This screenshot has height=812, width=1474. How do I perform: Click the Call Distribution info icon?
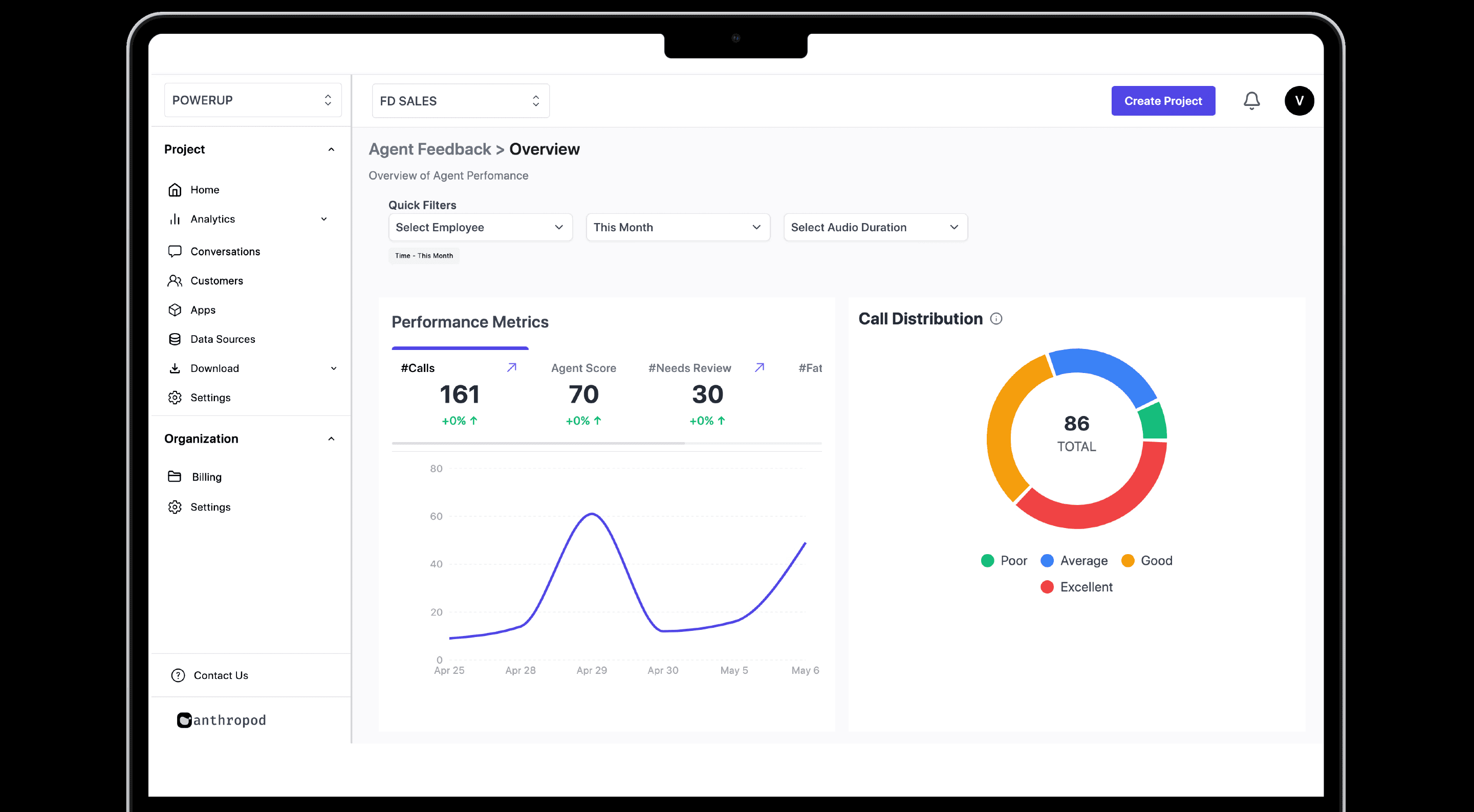[x=996, y=319]
